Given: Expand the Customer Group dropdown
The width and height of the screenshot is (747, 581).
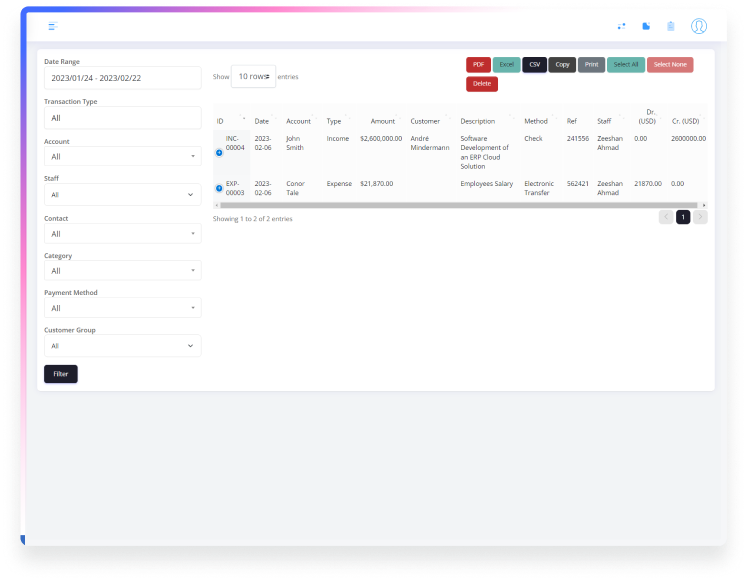Looking at the screenshot, I should [x=122, y=345].
